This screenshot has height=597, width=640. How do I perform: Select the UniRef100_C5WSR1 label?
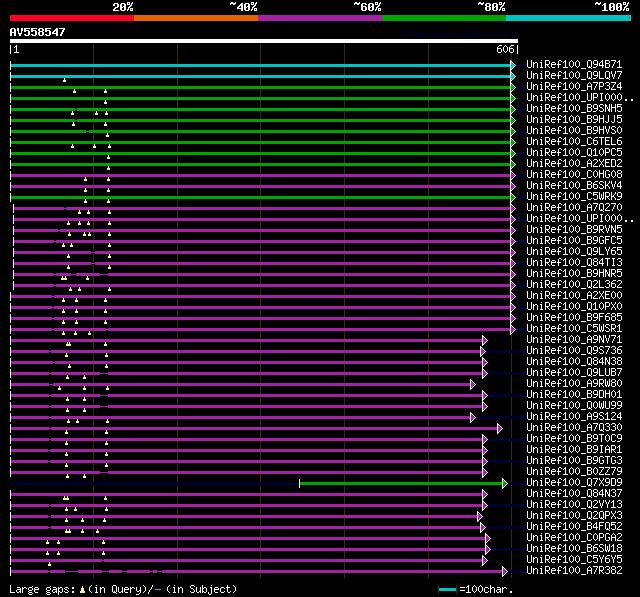click(x=574, y=329)
